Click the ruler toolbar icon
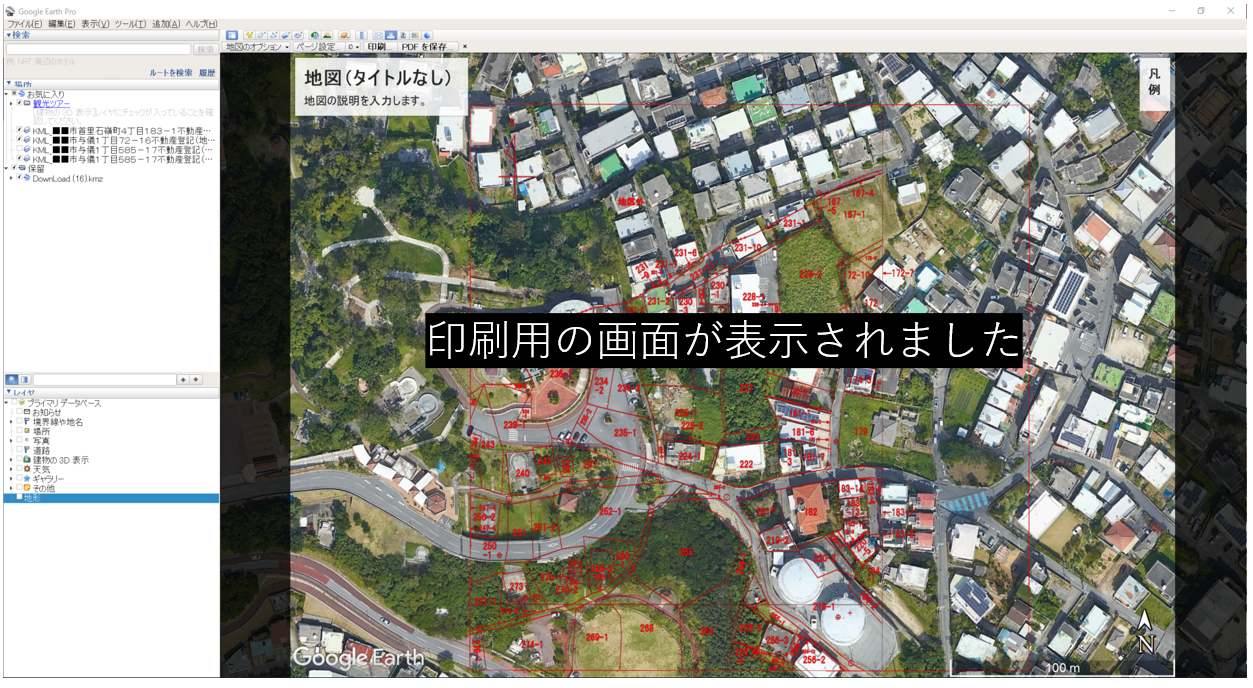The image size is (1253, 688). [361, 35]
